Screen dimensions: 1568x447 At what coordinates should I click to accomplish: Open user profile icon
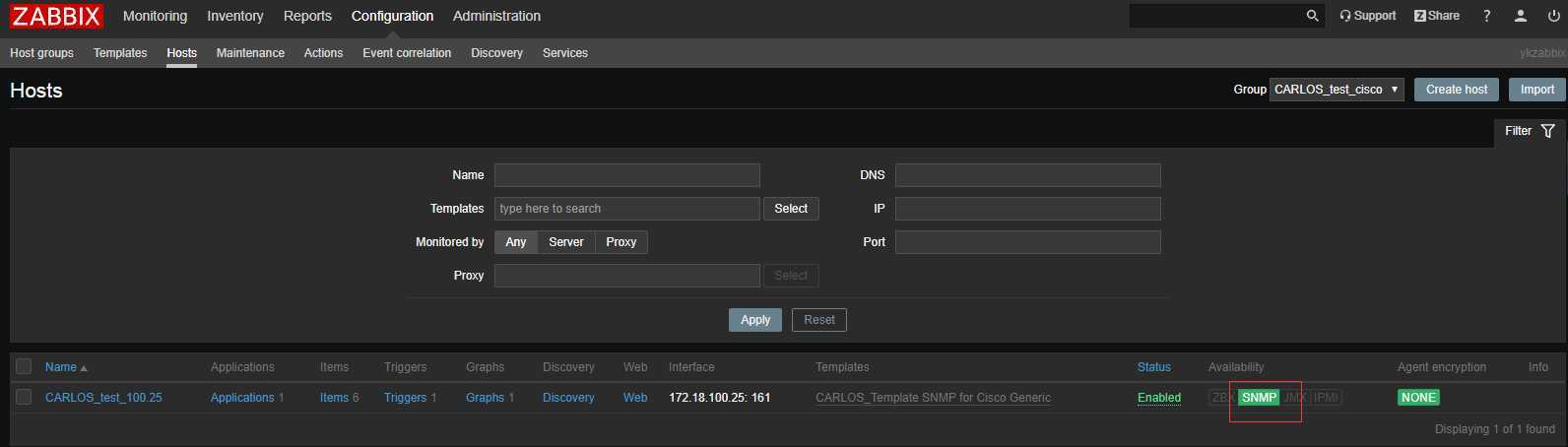[1521, 16]
